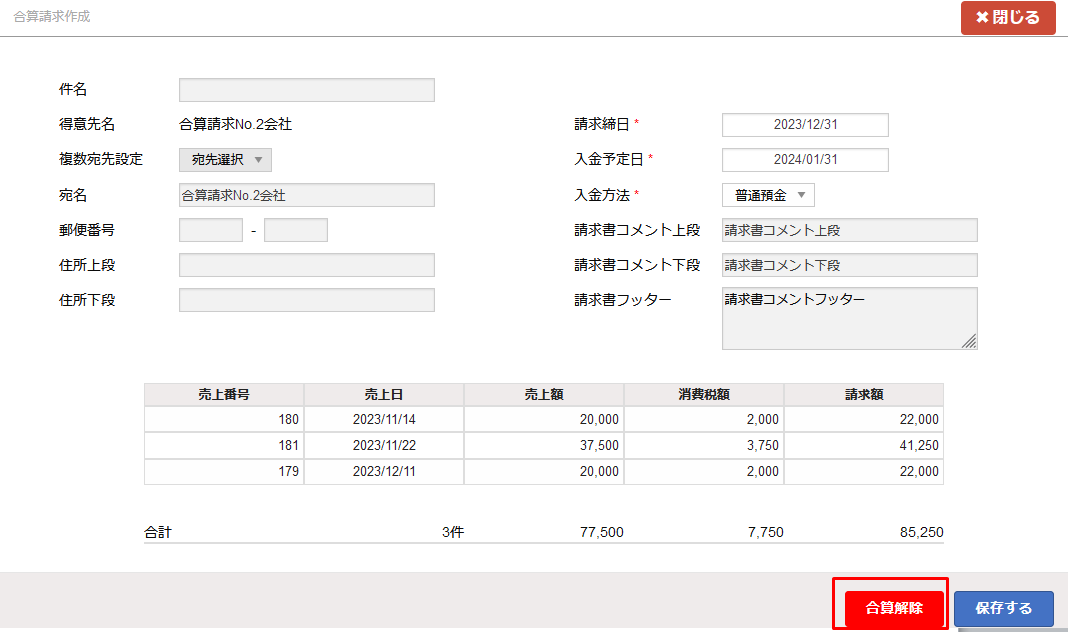
Task: Click the blue 保存する button
Action: 1003,606
